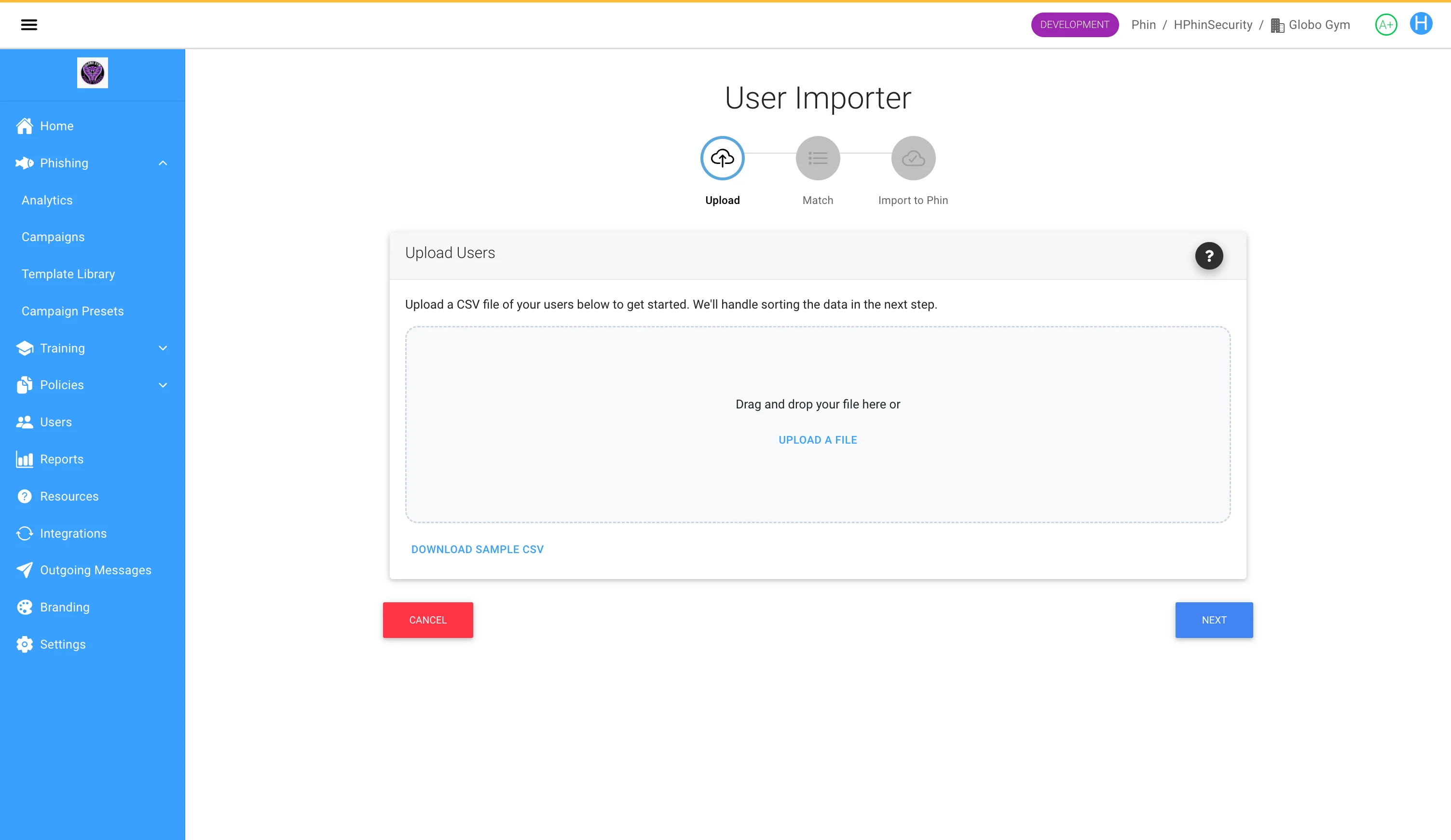Click the Policies sidebar label
The width and height of the screenshot is (1451, 840).
click(x=62, y=385)
